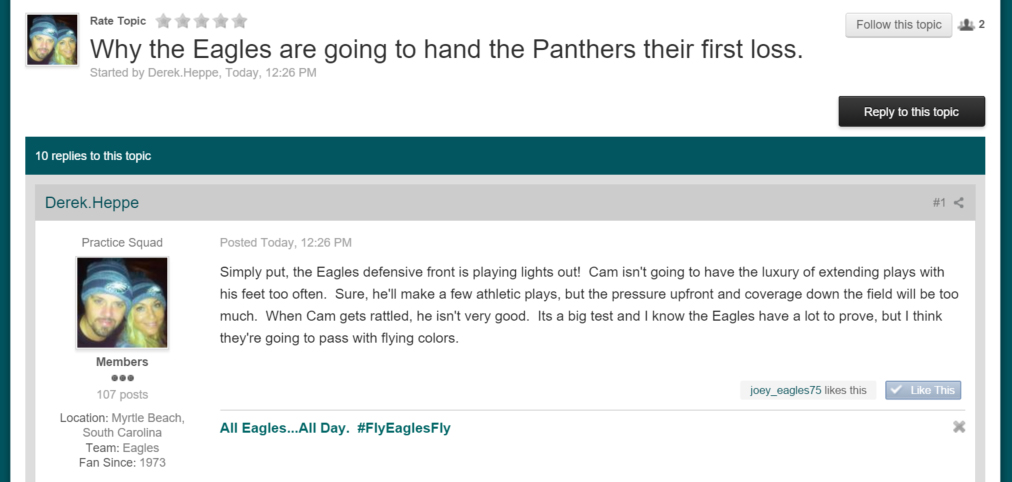The width and height of the screenshot is (1012, 482).
Task: Click the #FlyEaglesFly signature text
Action: (x=403, y=428)
